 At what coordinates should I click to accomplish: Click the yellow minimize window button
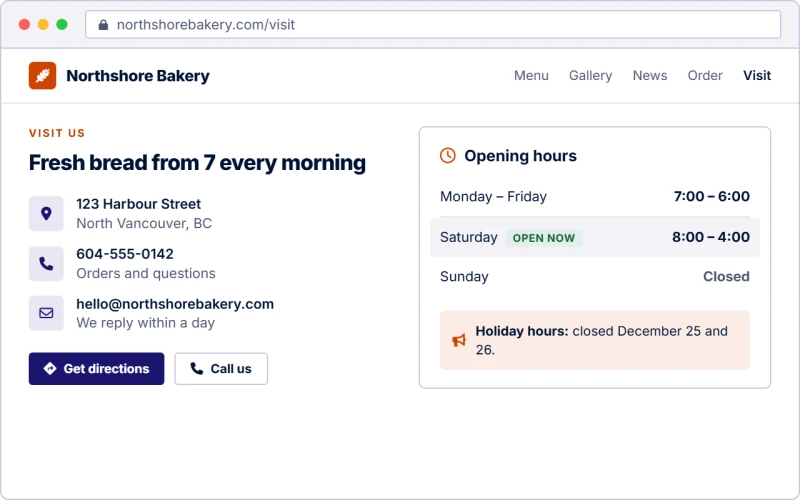pos(43,24)
